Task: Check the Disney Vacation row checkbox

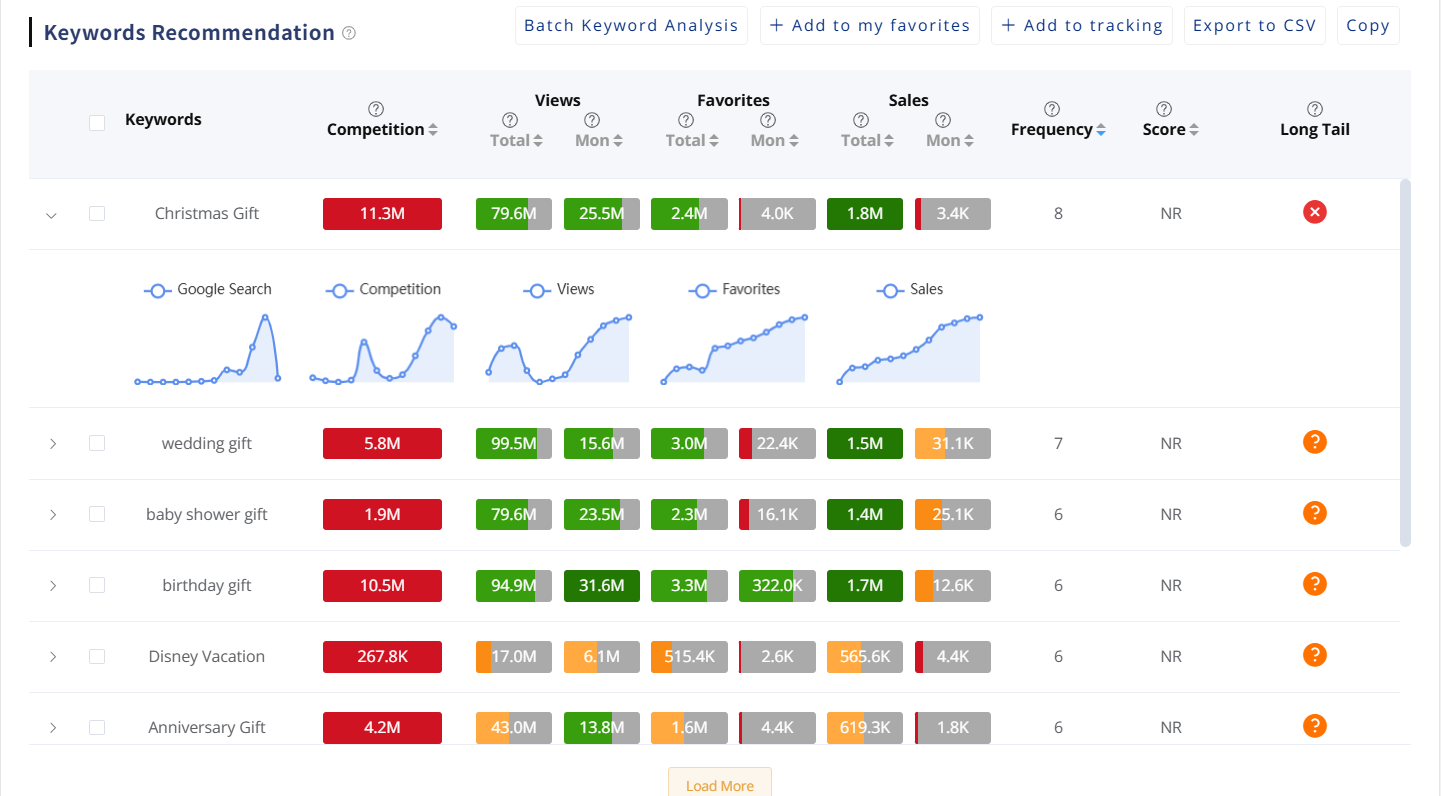Action: tap(97, 656)
